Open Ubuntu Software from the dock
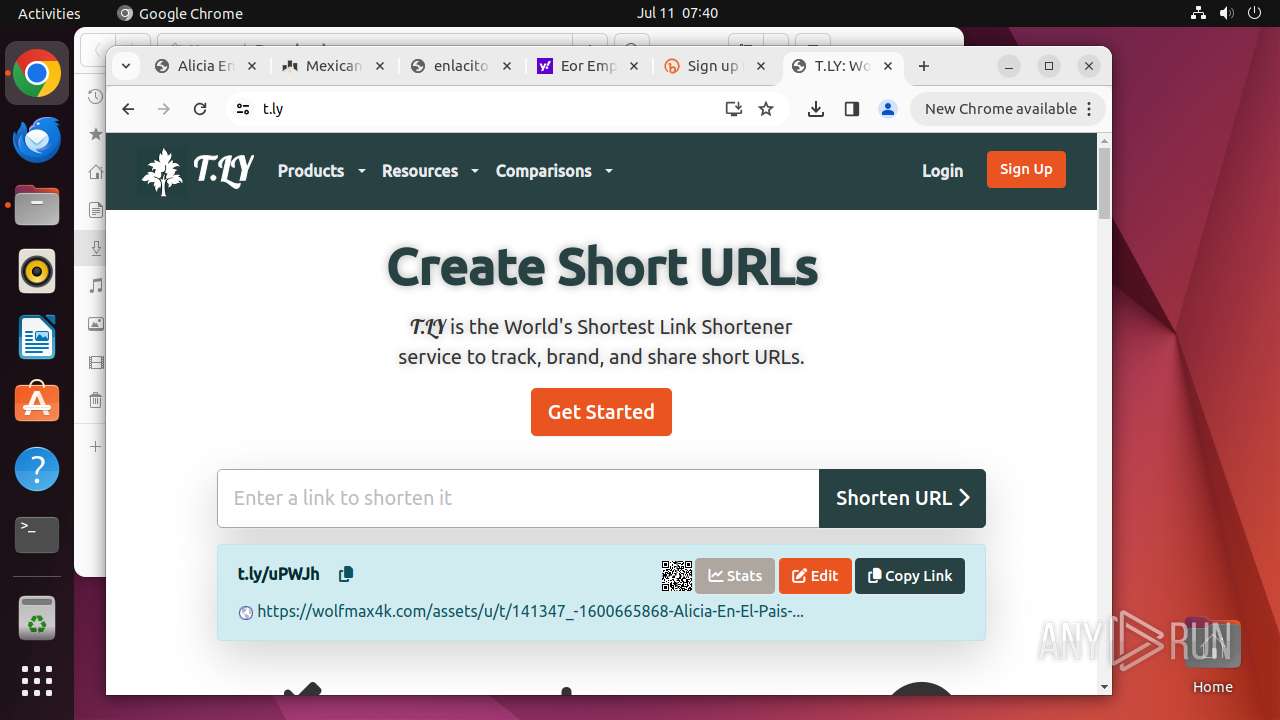Screen dimensions: 1280x720 click(x=37, y=403)
